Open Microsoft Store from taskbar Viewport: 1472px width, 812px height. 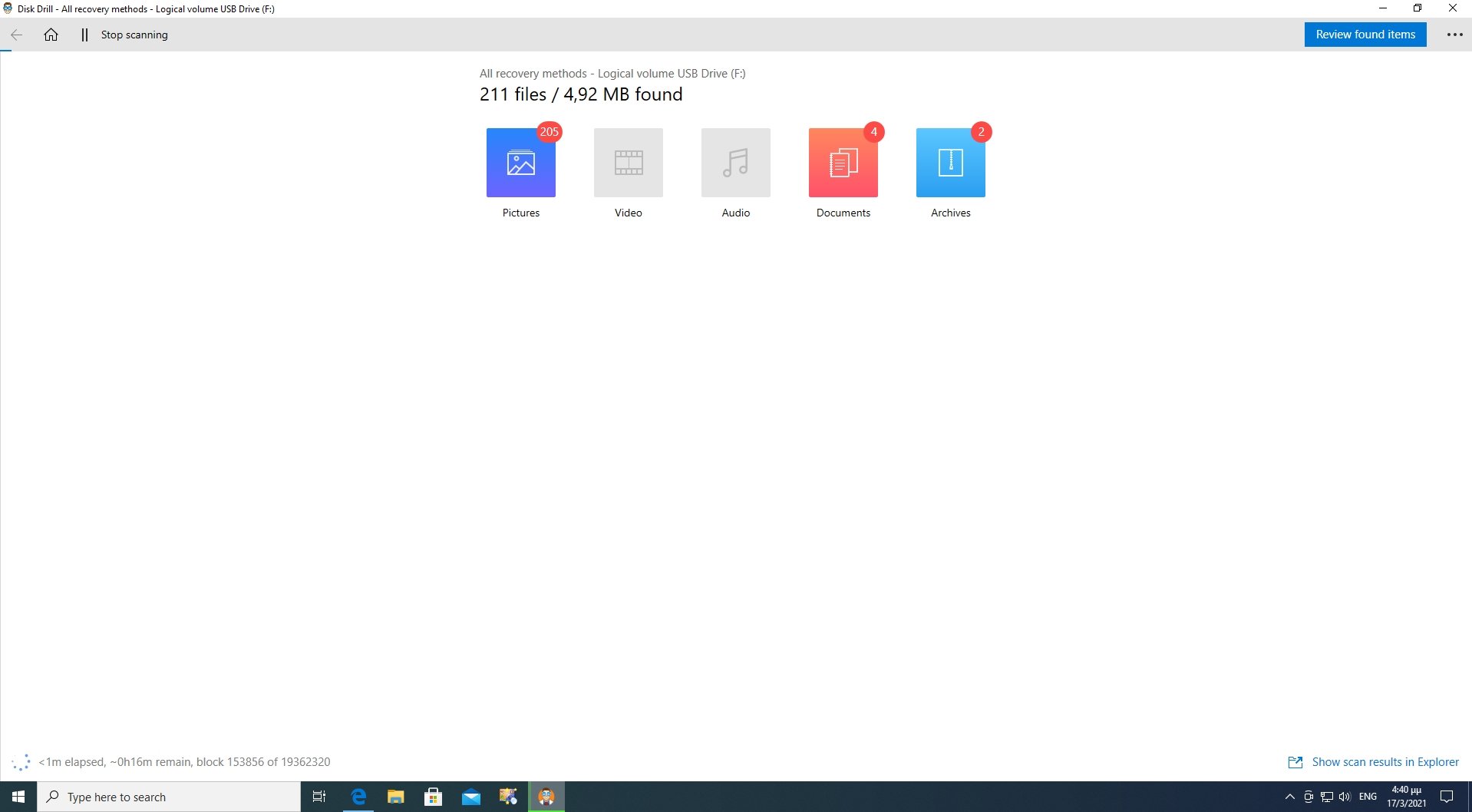click(x=433, y=797)
